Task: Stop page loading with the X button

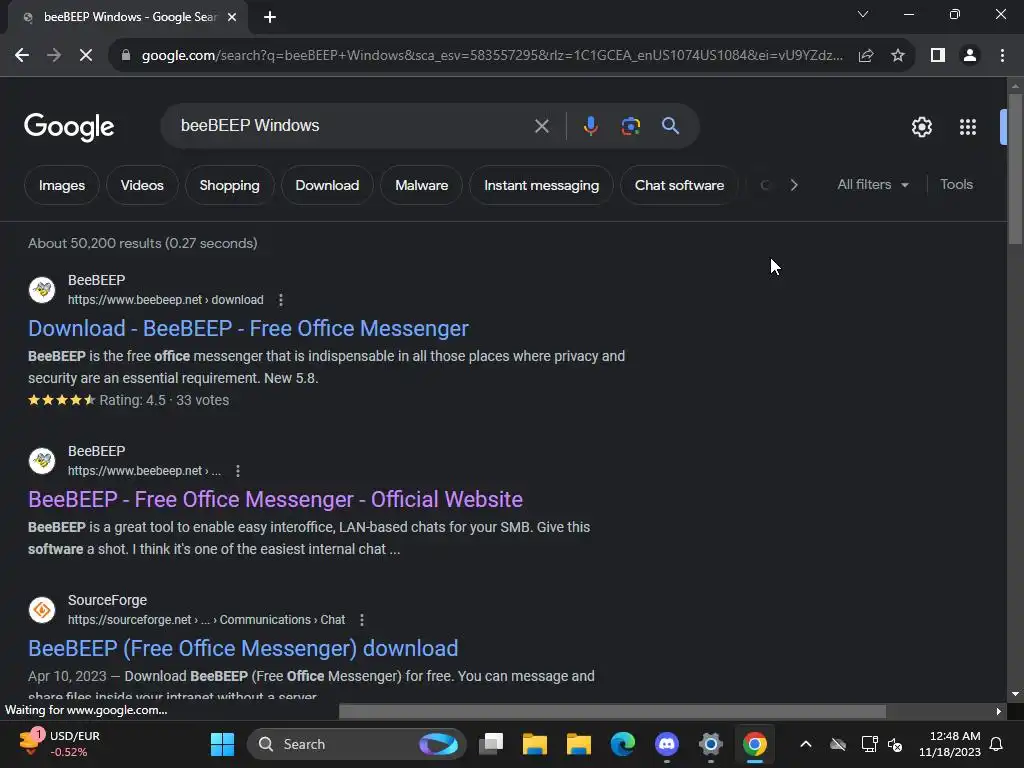Action: [x=86, y=56]
